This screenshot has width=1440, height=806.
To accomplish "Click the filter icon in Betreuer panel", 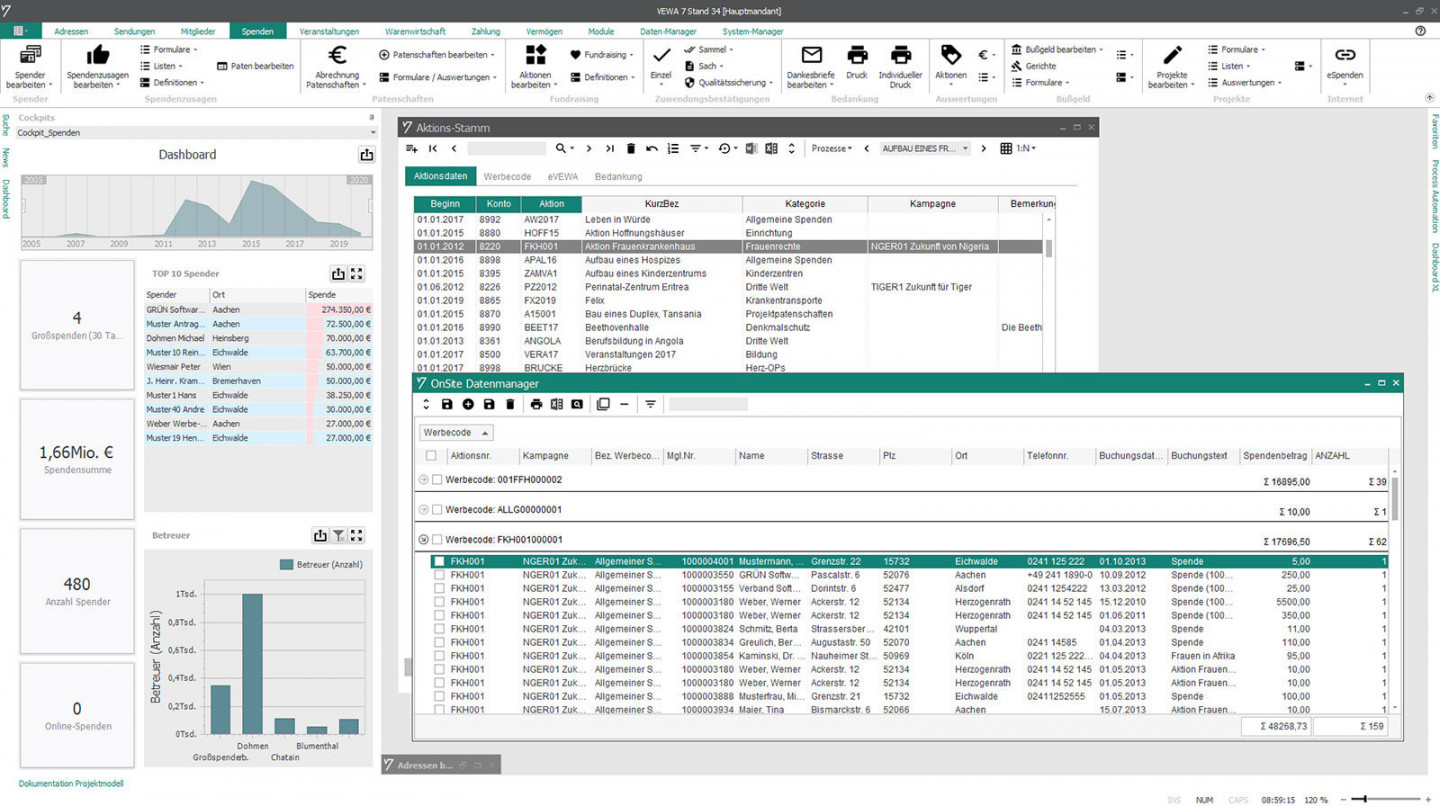I will tap(338, 536).
